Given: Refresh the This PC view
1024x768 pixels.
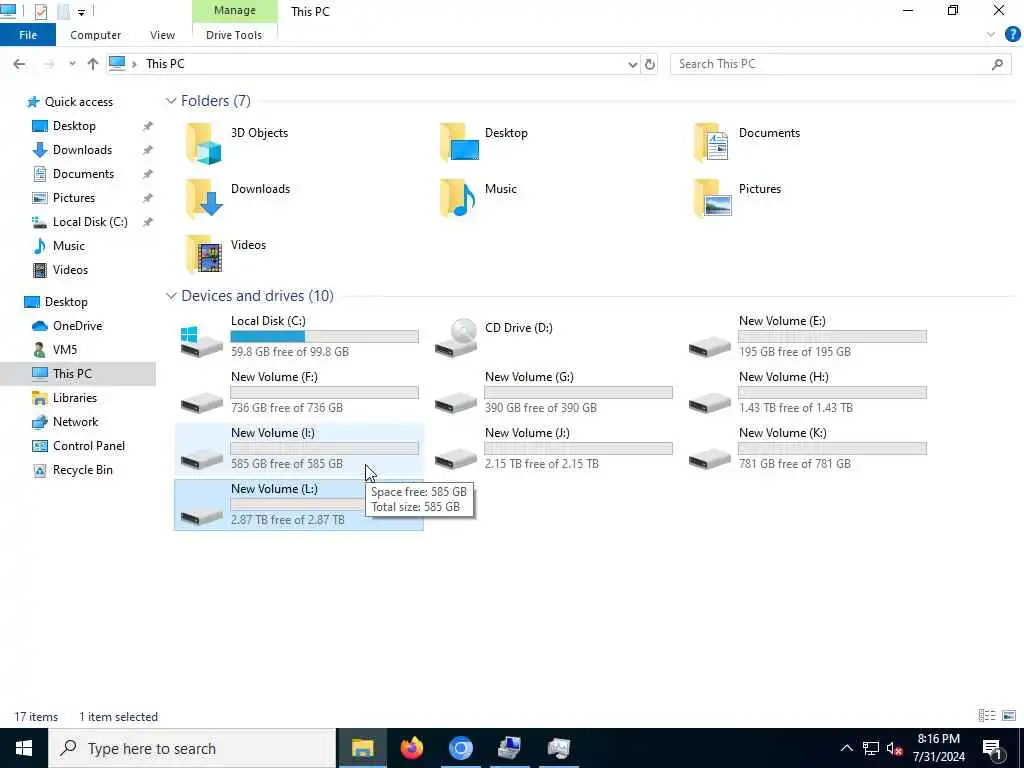Looking at the screenshot, I should coord(650,64).
